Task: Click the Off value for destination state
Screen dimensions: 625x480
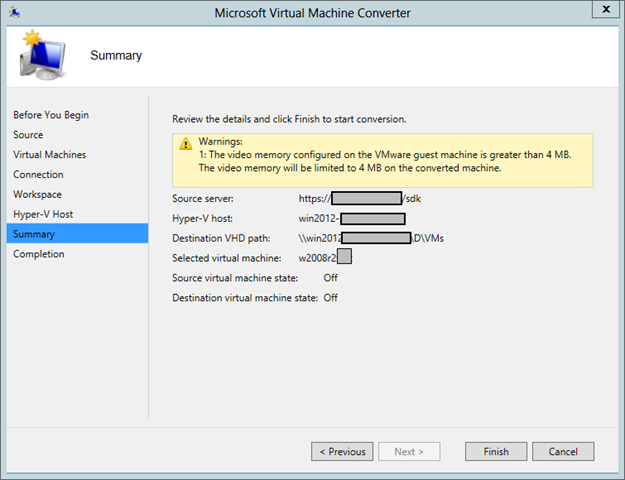Action: (x=330, y=298)
